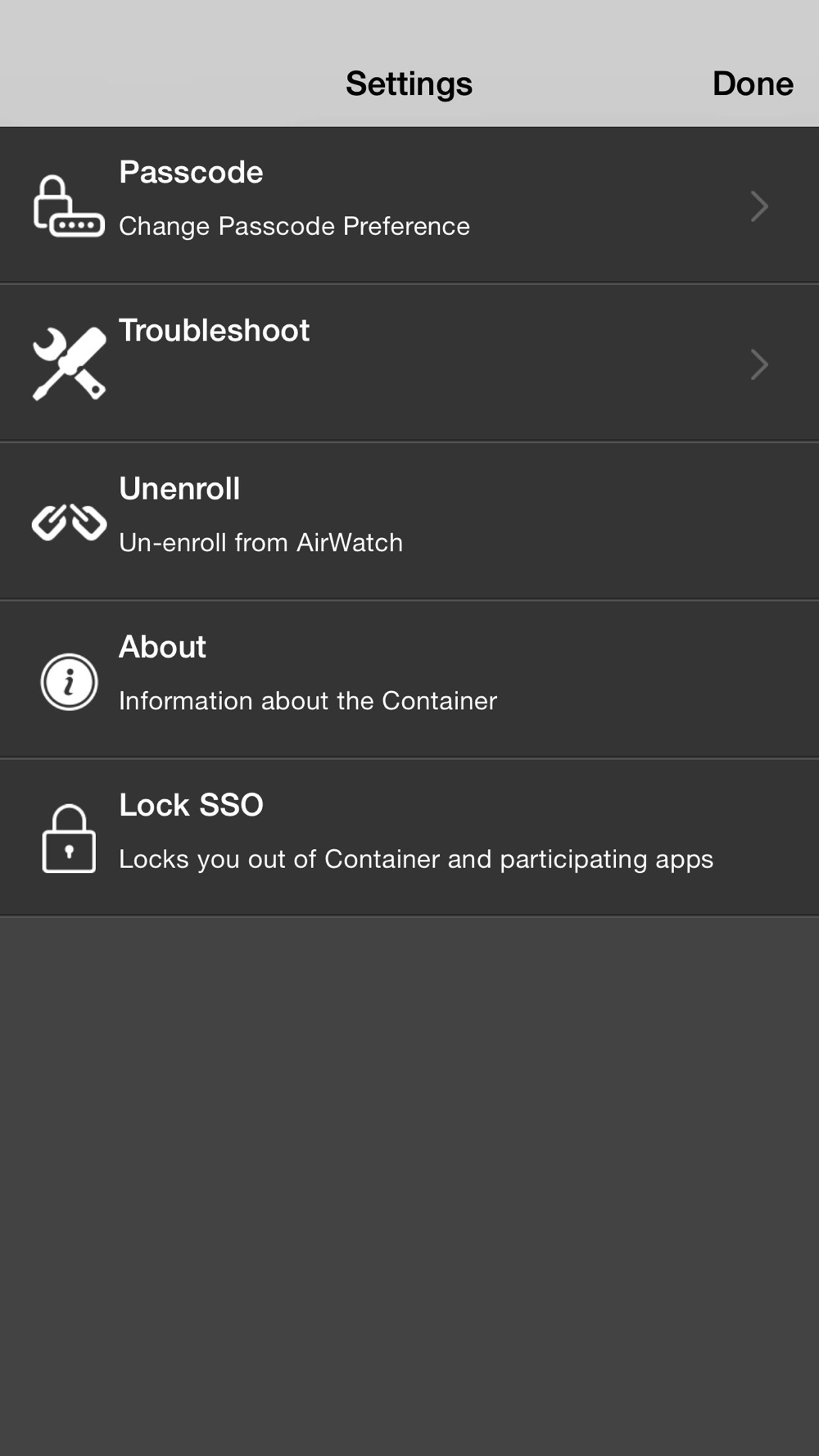Tap the Lock SSO padlock icon

tap(69, 839)
